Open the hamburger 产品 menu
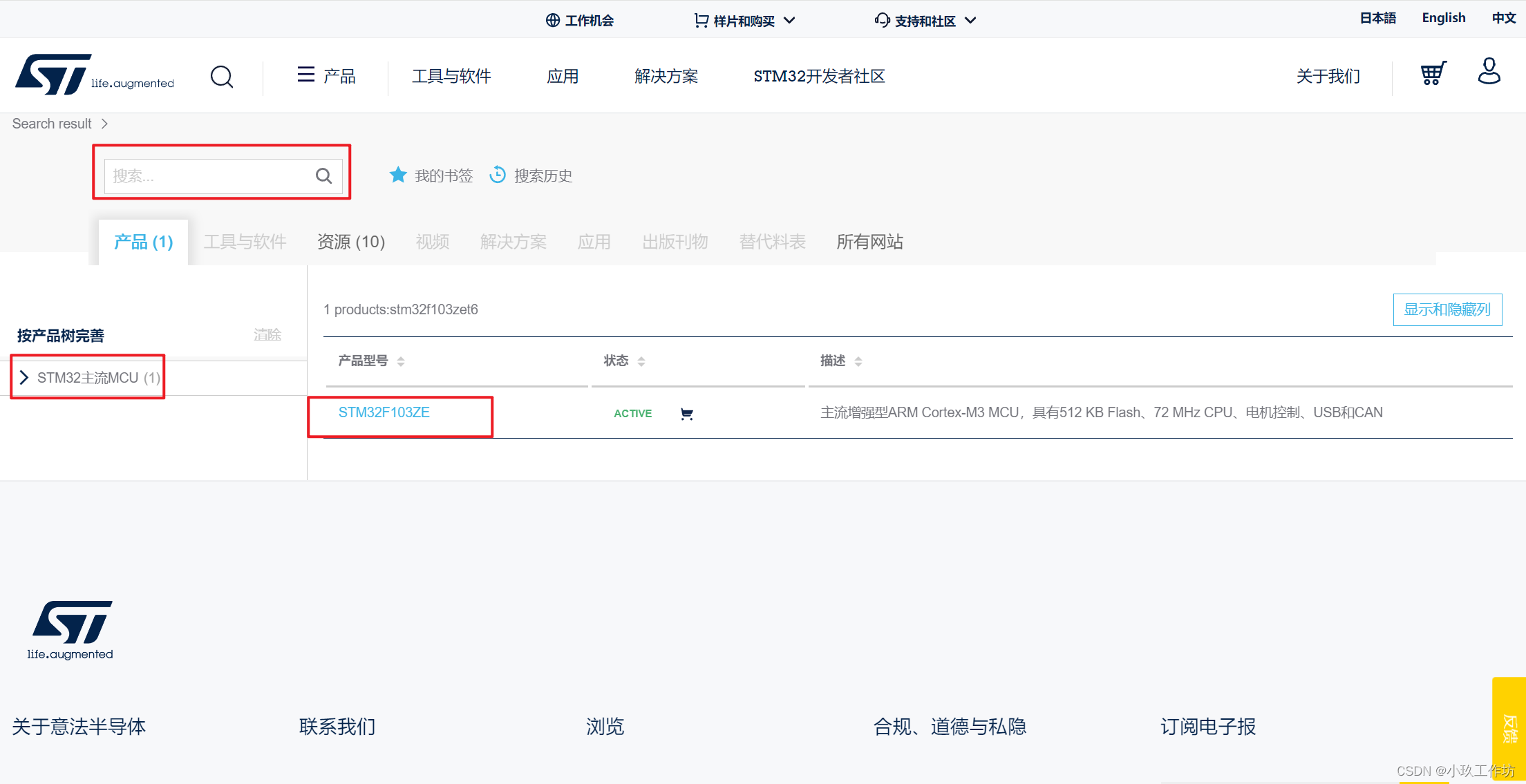Image resolution: width=1526 pixels, height=784 pixels. pos(326,75)
